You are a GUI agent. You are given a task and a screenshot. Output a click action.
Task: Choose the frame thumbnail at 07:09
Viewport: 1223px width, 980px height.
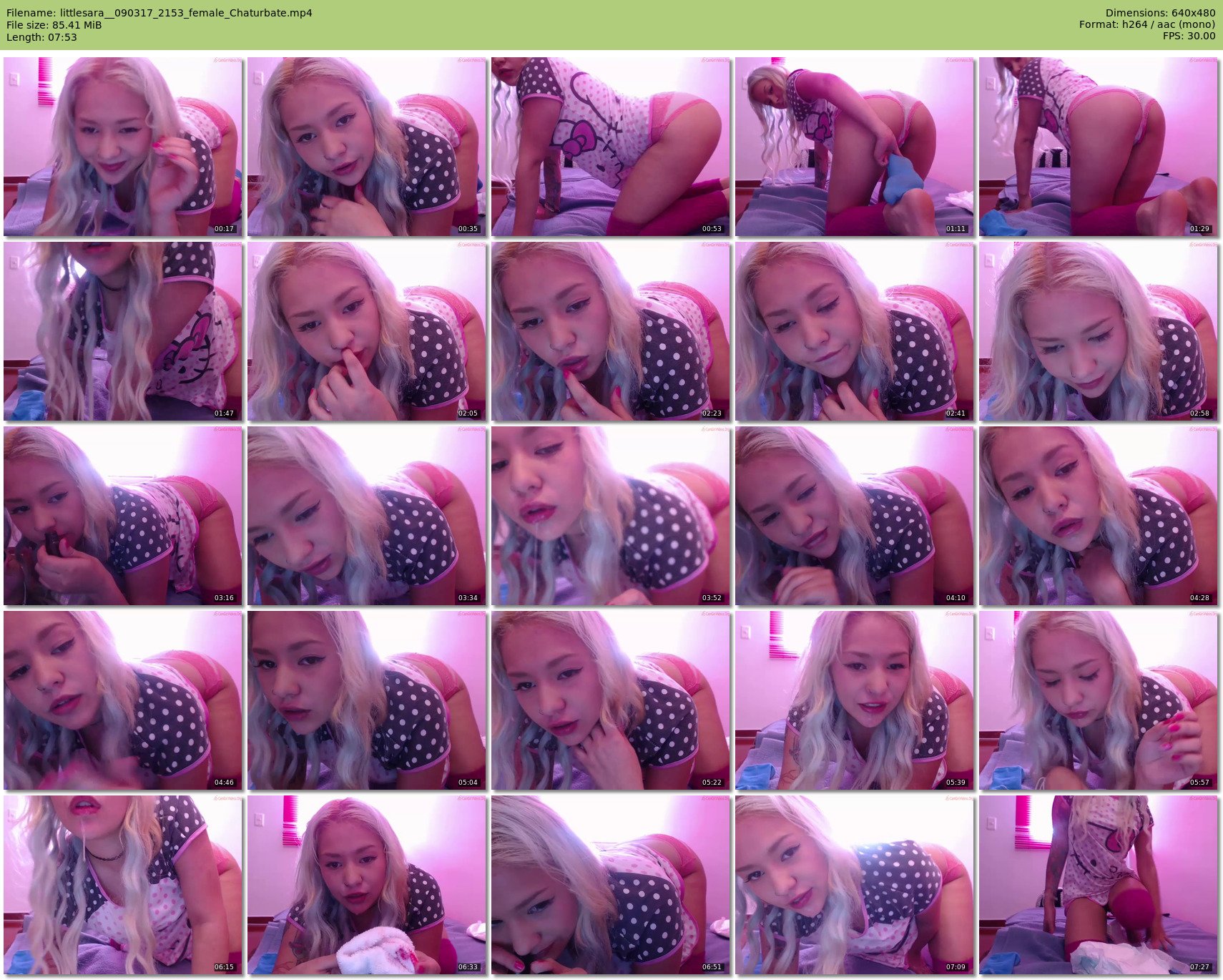coord(855,885)
